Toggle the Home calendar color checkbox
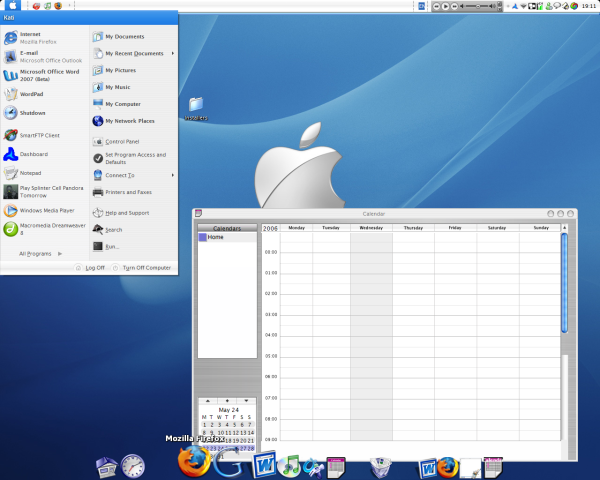 (x=203, y=238)
